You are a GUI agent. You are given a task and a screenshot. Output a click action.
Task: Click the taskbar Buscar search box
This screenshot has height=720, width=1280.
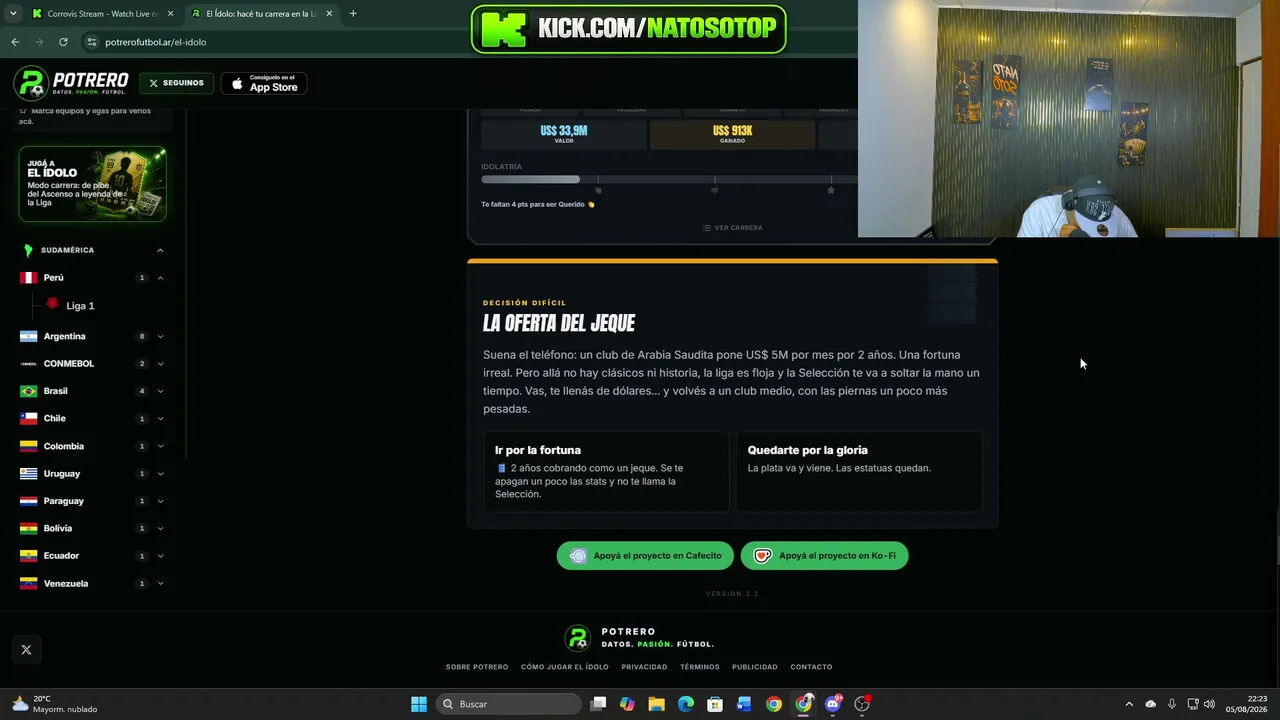[510, 704]
